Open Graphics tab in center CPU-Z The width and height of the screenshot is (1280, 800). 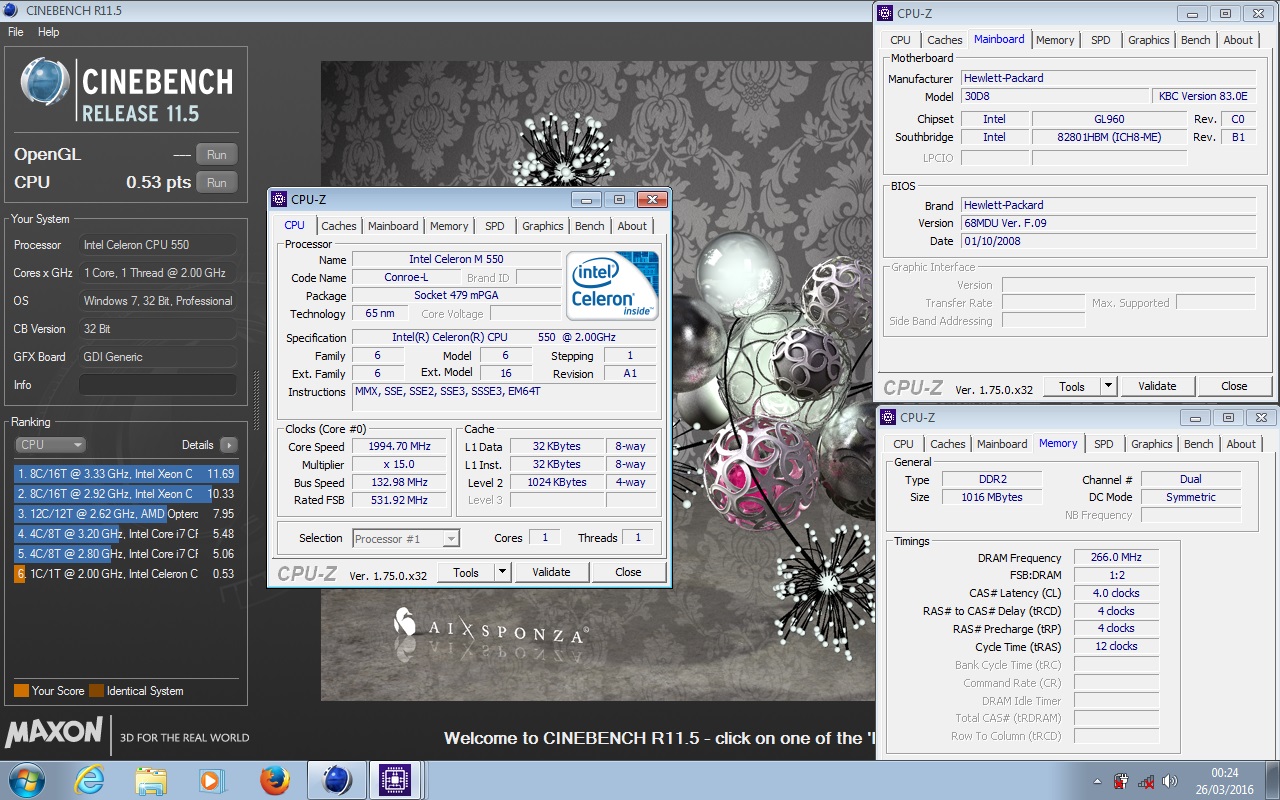[x=543, y=226]
